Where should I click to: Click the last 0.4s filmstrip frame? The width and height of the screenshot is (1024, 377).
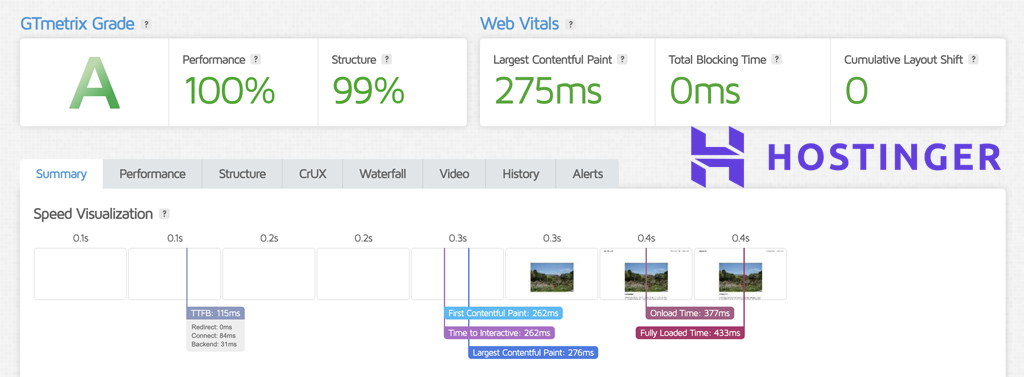(x=741, y=274)
